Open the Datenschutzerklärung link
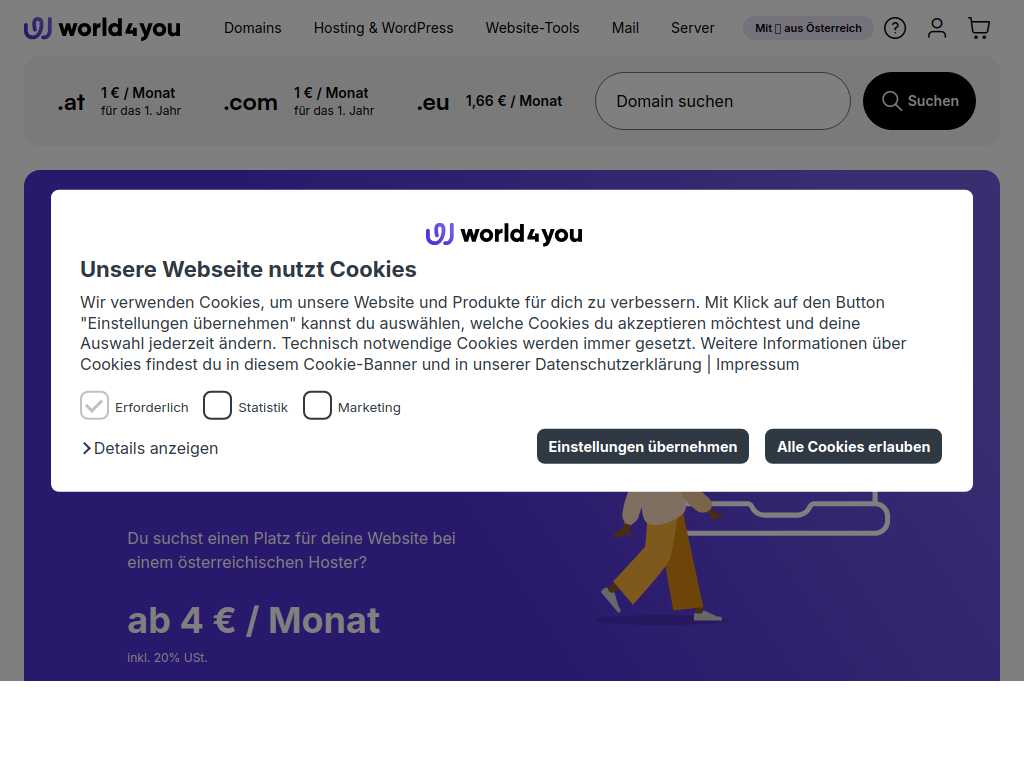This screenshot has width=1024, height=768. click(x=618, y=364)
